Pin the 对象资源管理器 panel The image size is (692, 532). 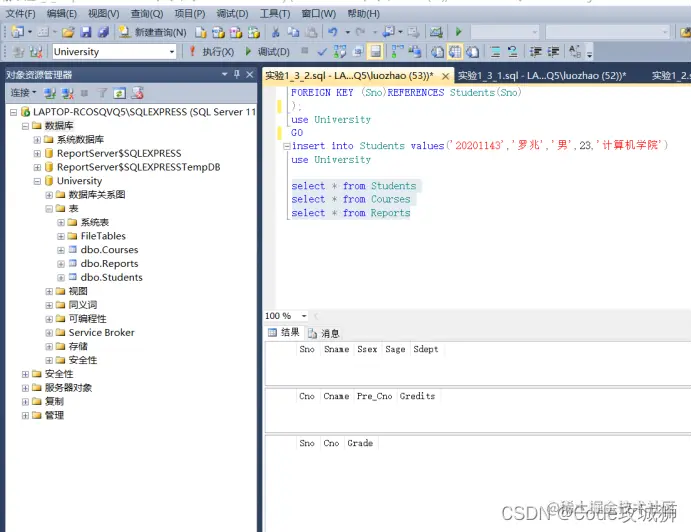pos(237,74)
